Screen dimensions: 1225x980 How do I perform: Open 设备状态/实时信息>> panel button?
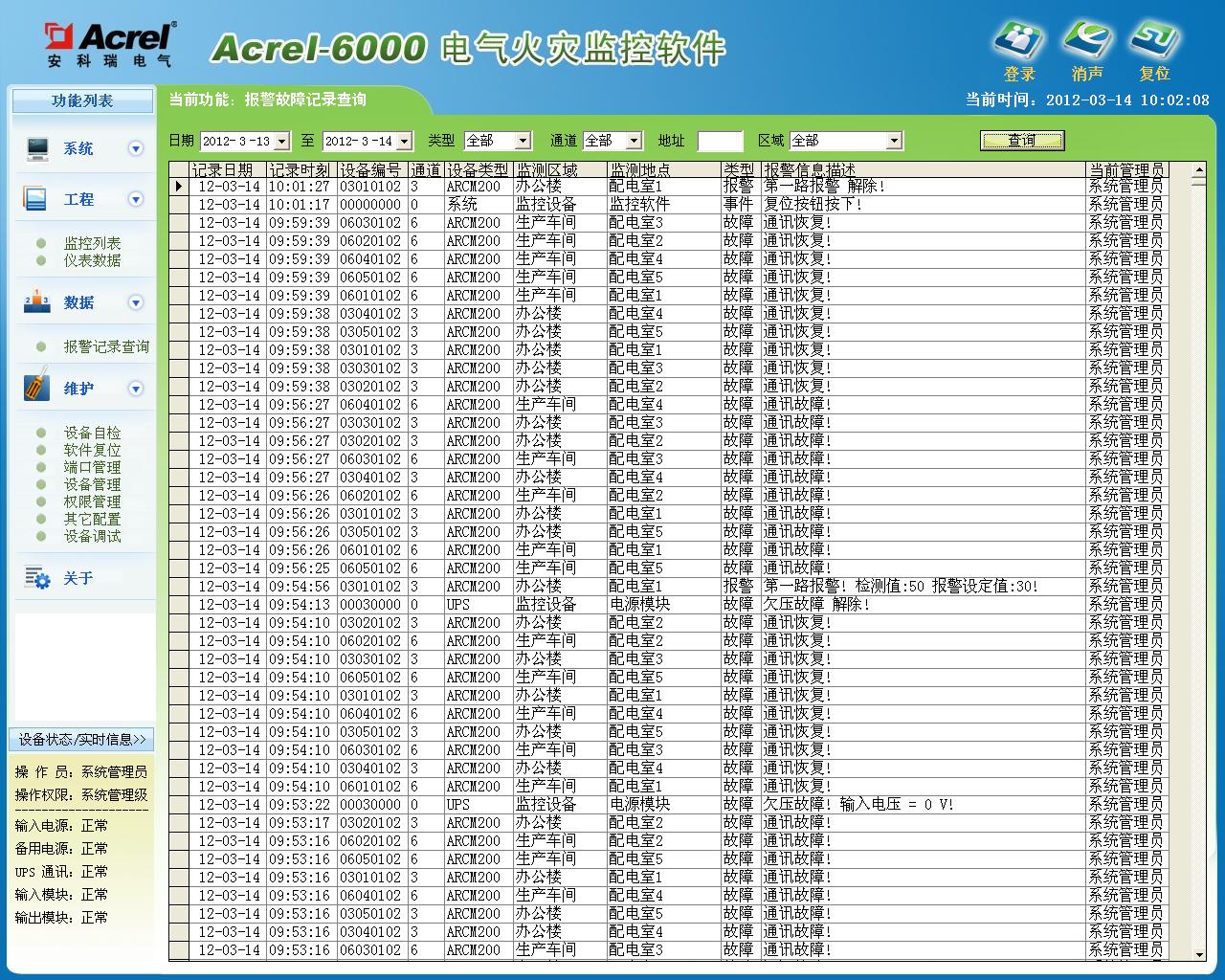(81, 739)
